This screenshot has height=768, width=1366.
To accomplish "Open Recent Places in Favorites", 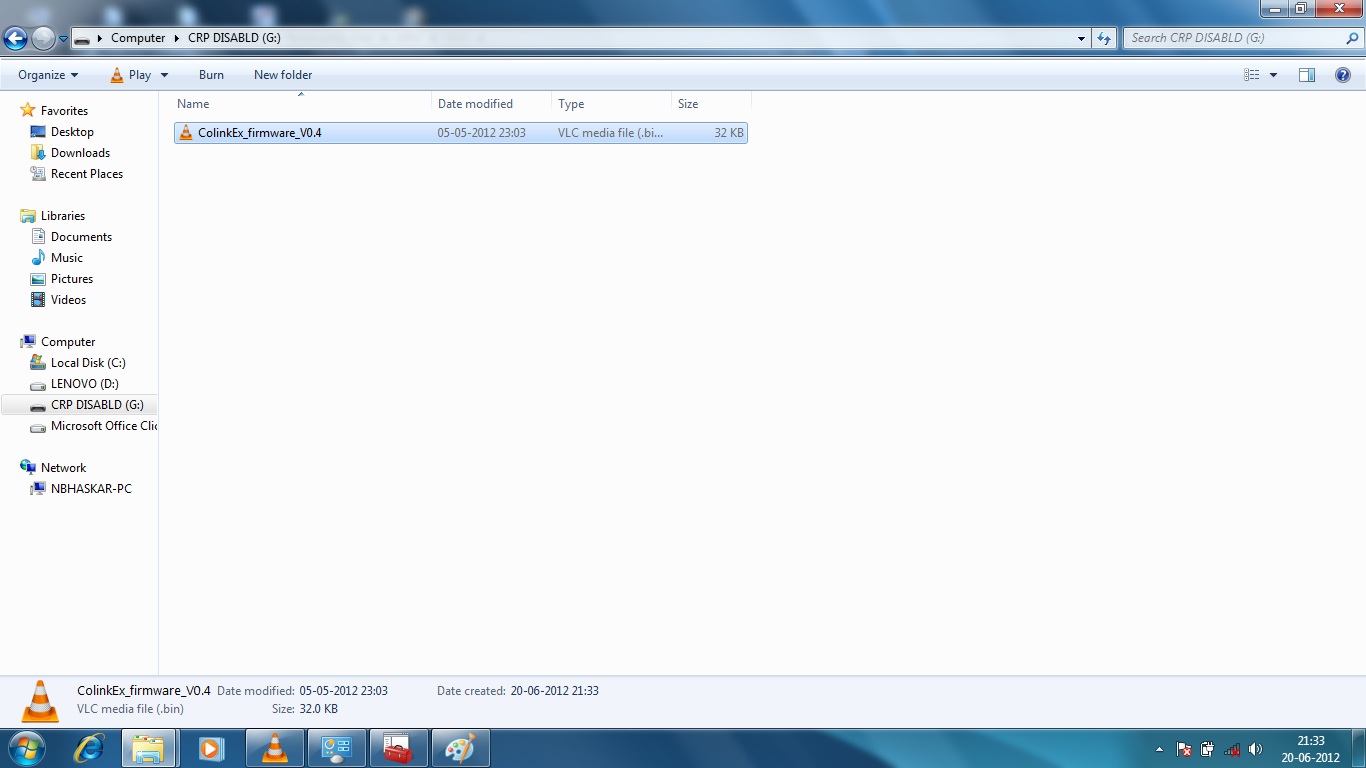I will (x=87, y=174).
